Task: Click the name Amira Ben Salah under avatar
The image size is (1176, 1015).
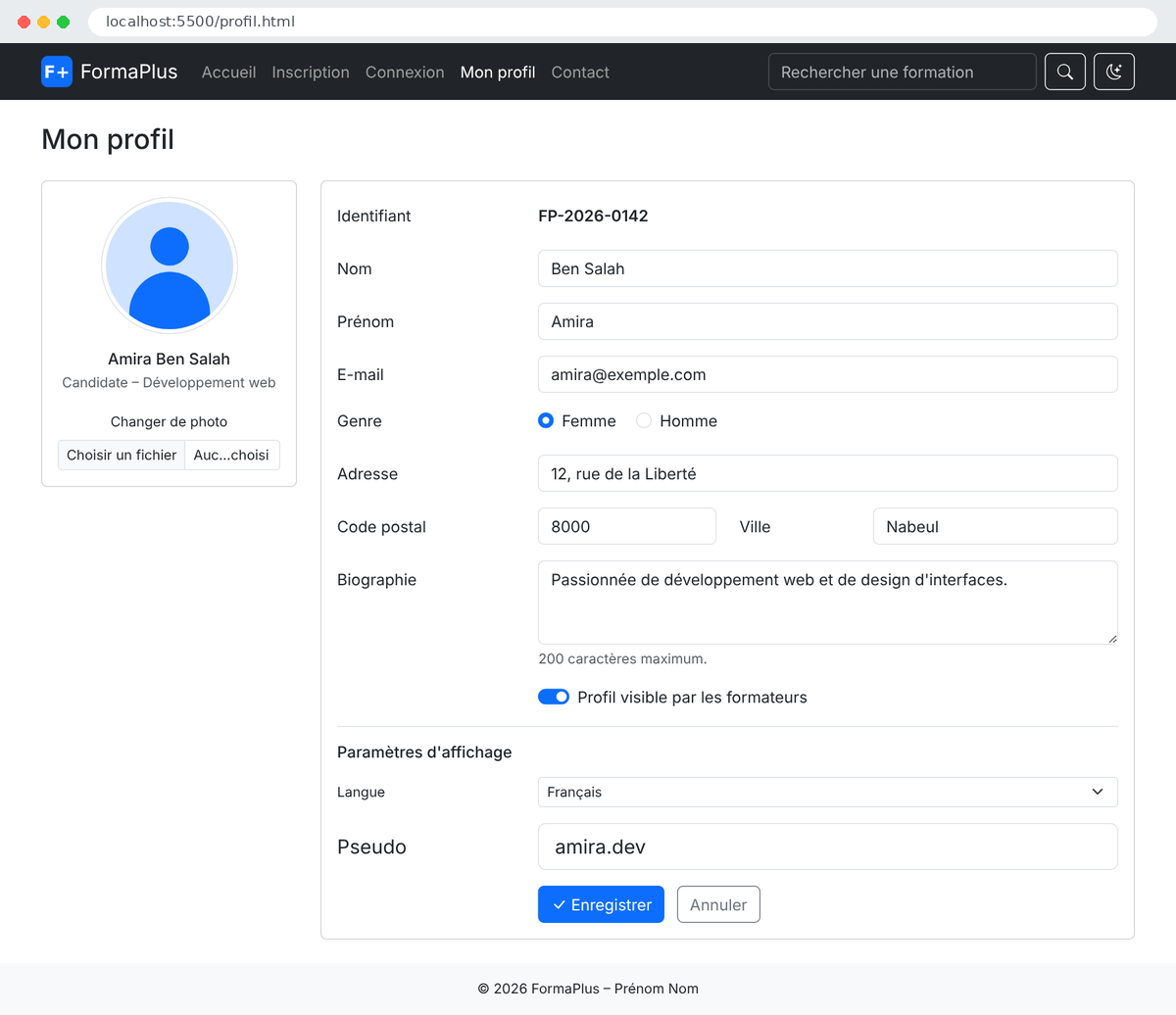Action: (169, 359)
